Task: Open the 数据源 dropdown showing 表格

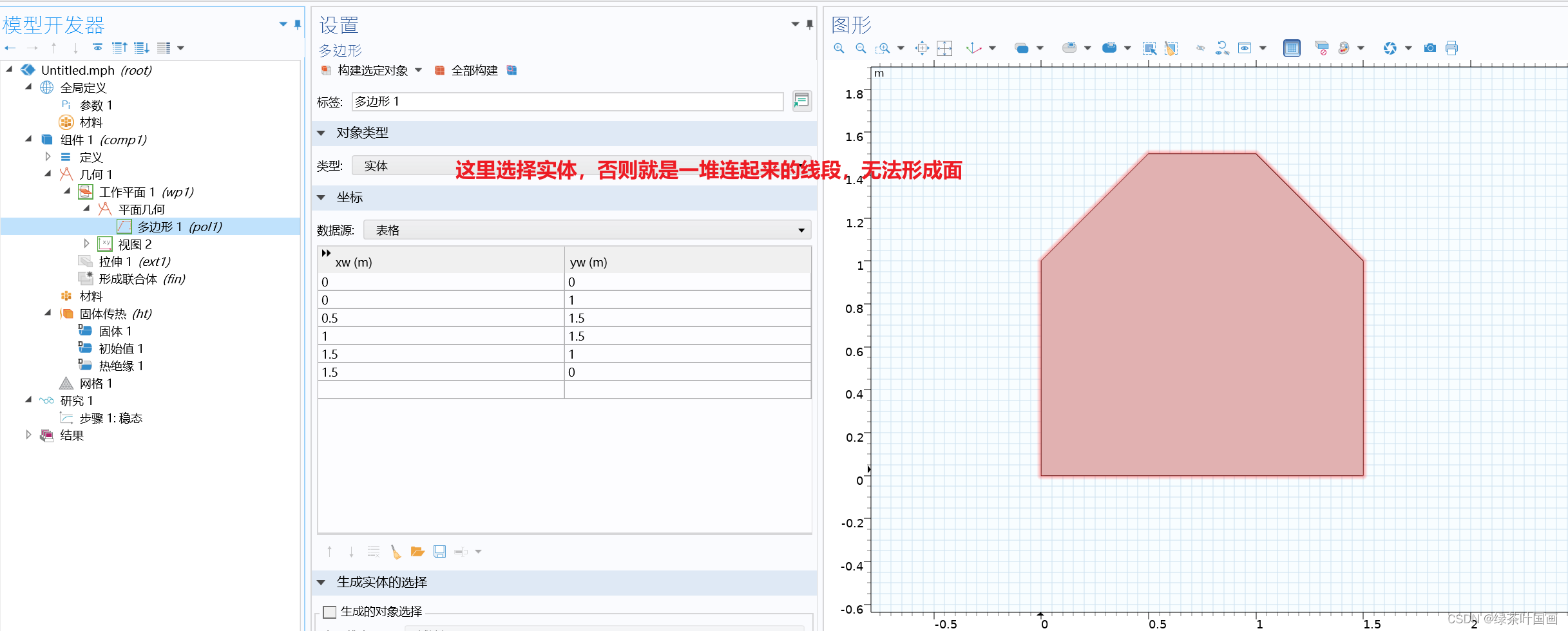Action: pyautogui.click(x=801, y=229)
